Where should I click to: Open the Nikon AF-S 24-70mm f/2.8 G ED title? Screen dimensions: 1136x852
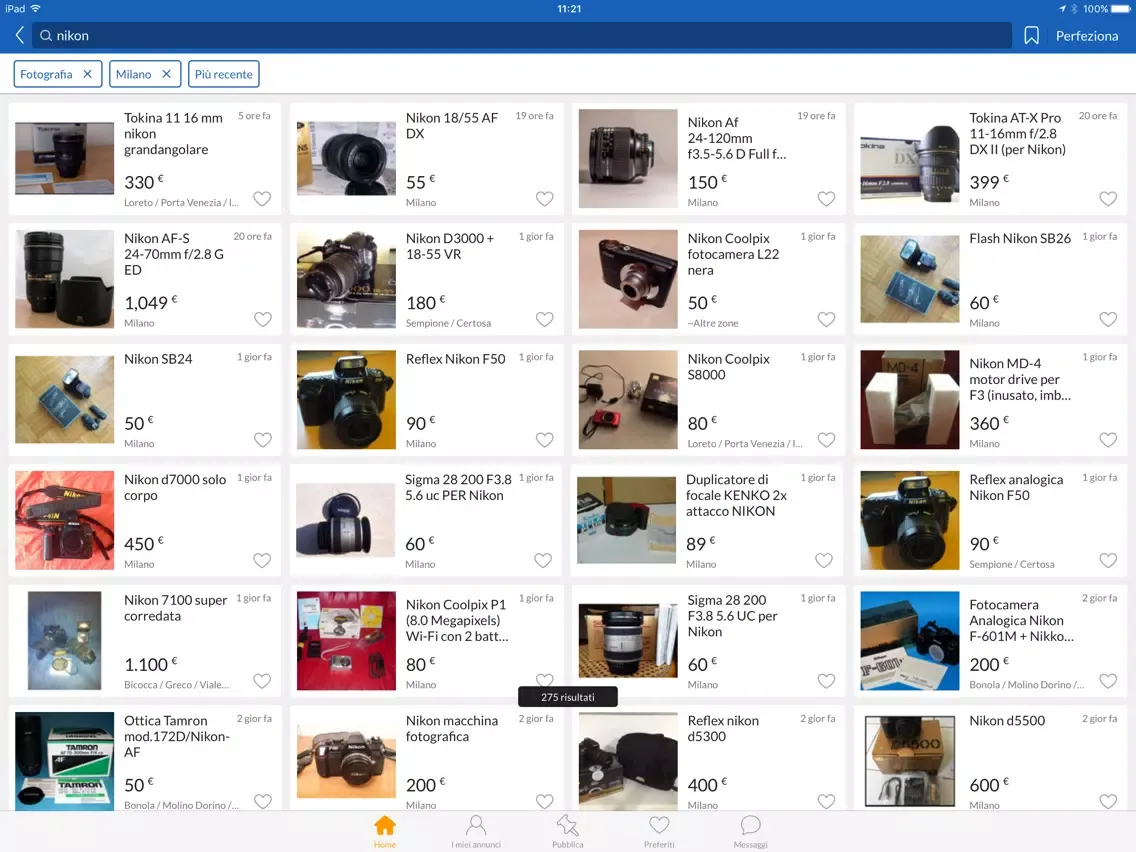click(x=174, y=254)
